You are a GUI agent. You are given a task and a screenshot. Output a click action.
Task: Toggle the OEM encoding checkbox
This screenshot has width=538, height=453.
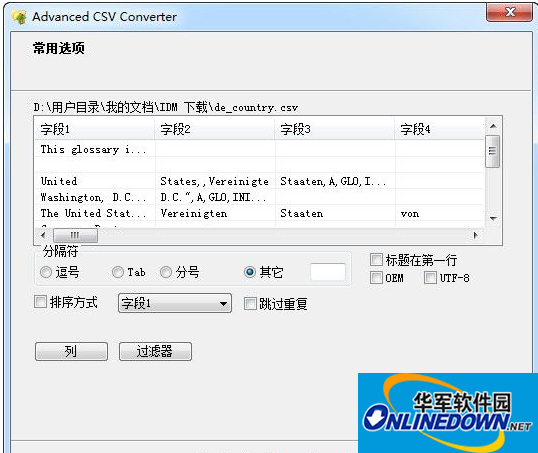click(376, 278)
